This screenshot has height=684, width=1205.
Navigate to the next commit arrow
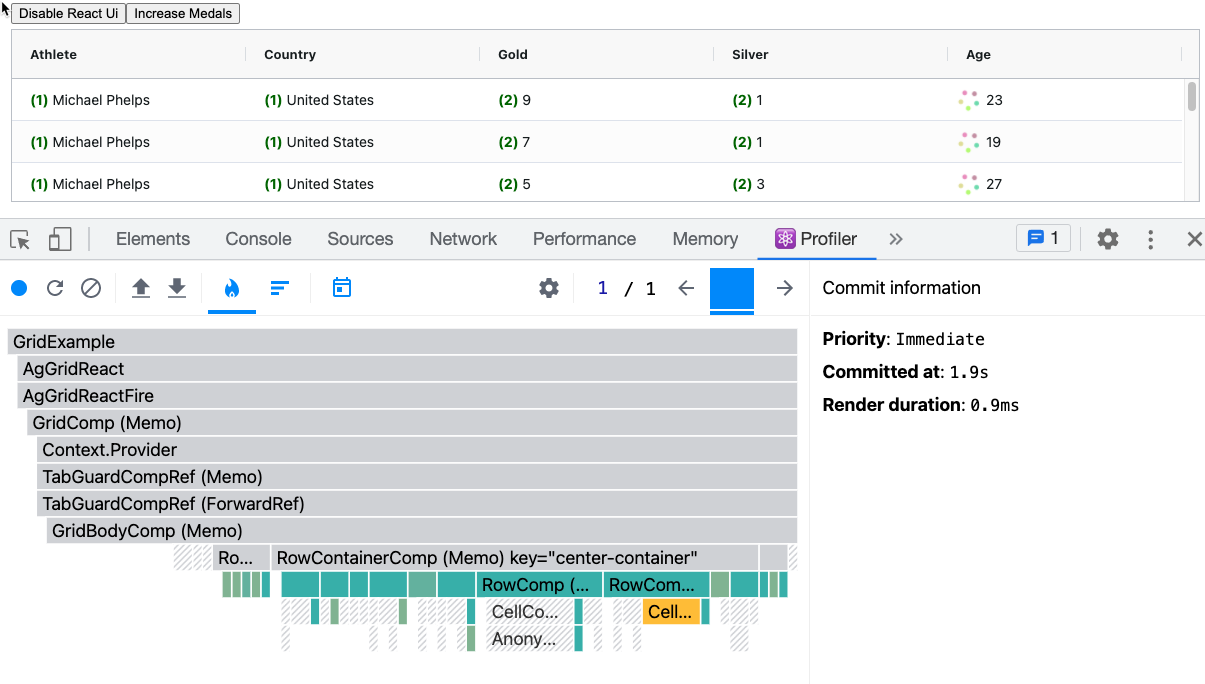[784, 288]
